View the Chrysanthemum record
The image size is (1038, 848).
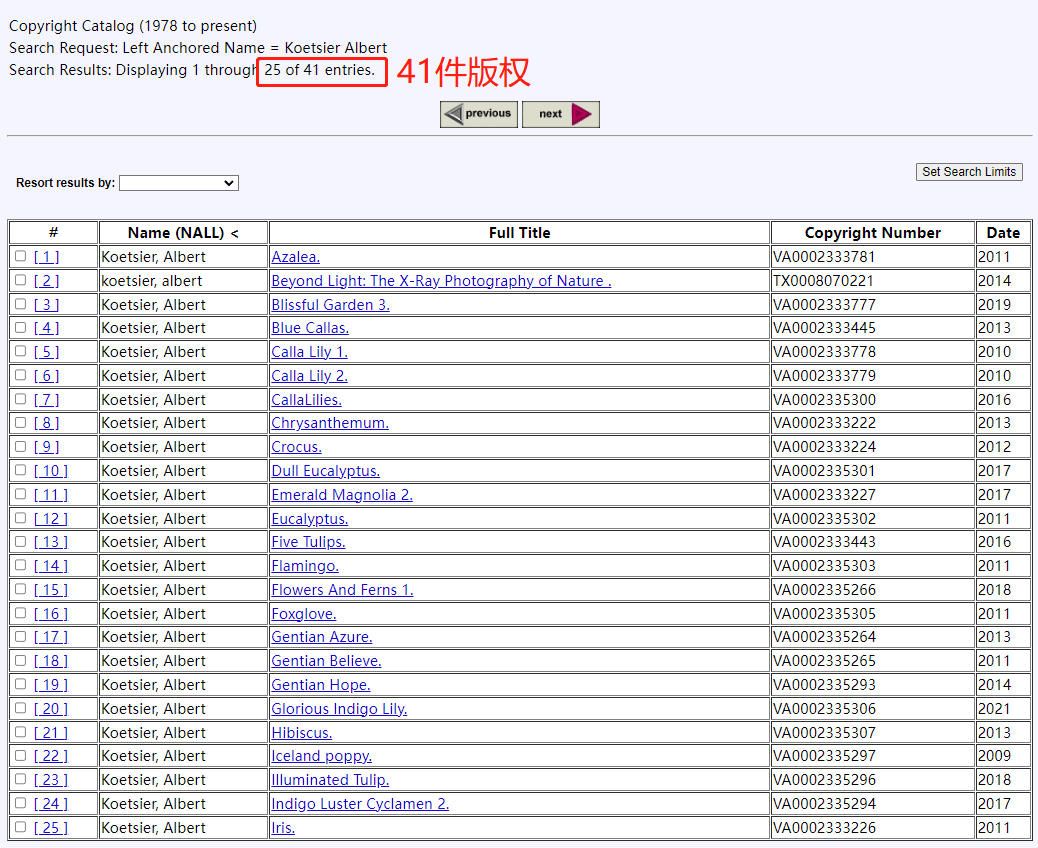329,423
